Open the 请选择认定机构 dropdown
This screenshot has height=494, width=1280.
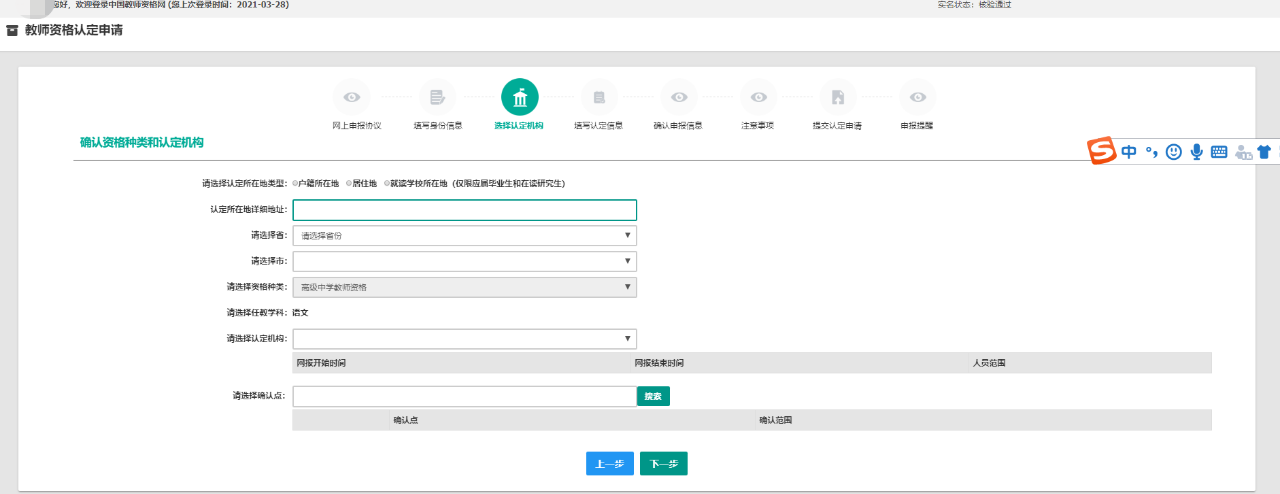pos(464,339)
